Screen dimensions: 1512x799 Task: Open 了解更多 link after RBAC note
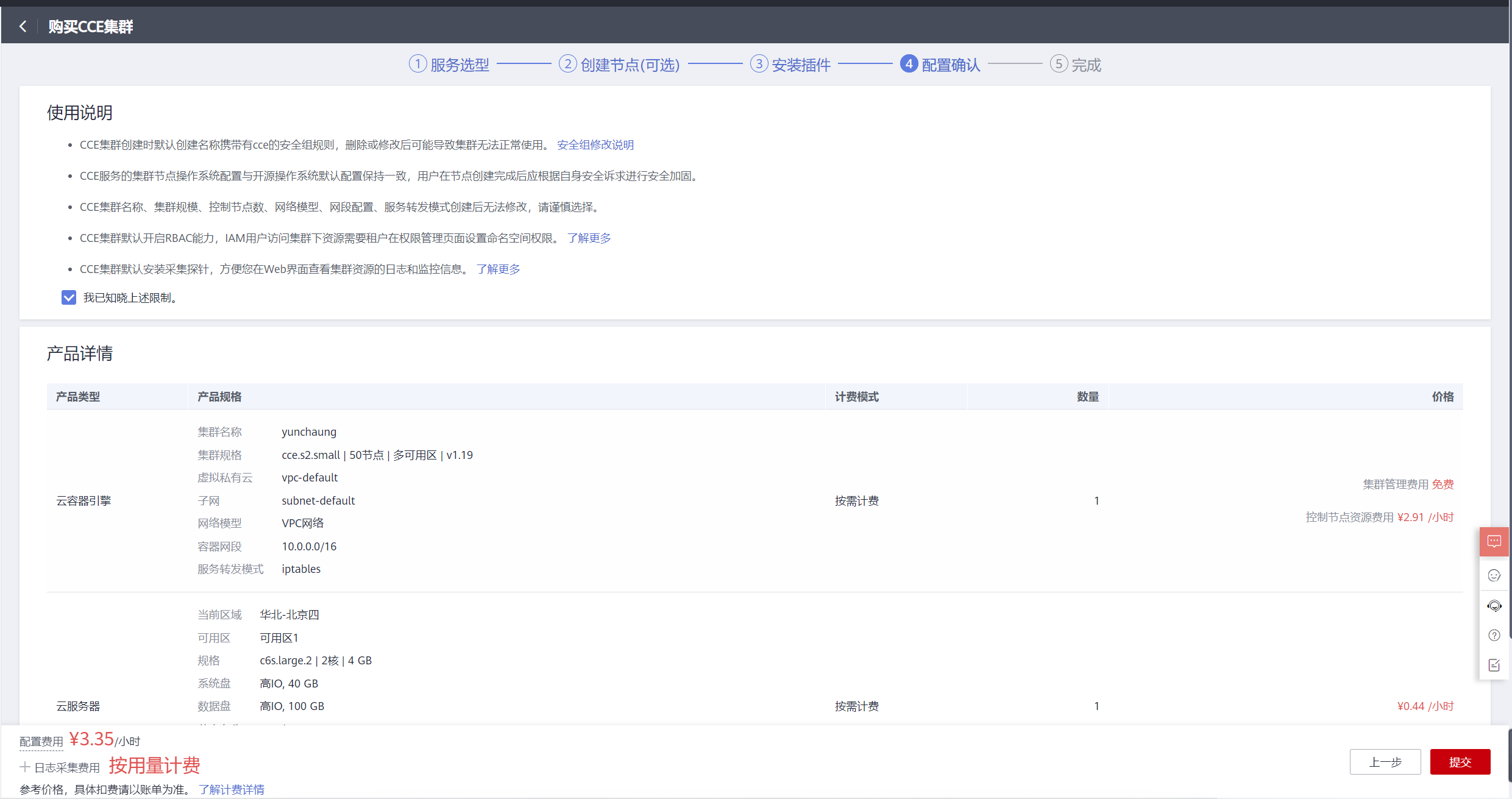[x=589, y=238]
